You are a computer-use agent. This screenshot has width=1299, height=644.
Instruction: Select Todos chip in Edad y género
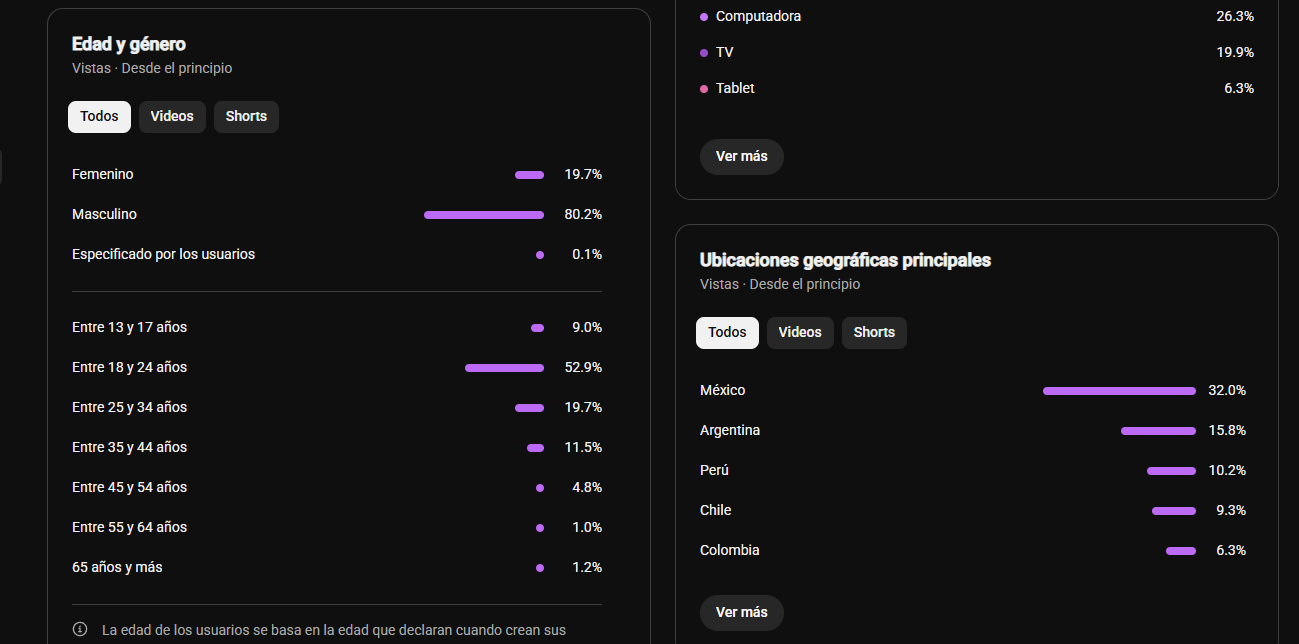99,116
